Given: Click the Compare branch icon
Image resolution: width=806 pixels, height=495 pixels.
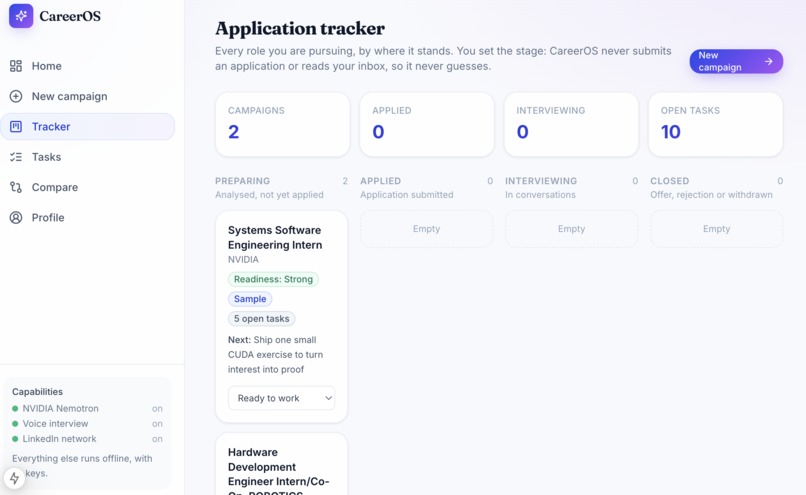Looking at the screenshot, I should tap(16, 187).
